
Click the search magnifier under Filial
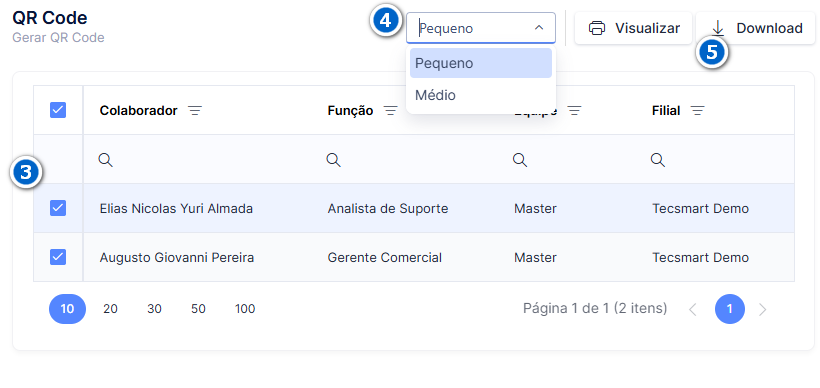pos(658,160)
